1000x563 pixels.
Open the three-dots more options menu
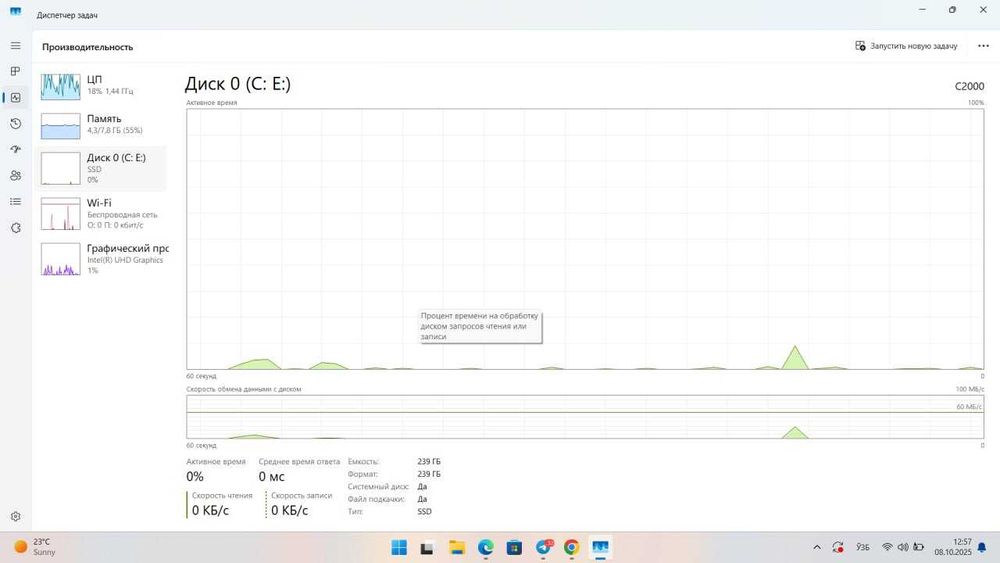tap(983, 46)
